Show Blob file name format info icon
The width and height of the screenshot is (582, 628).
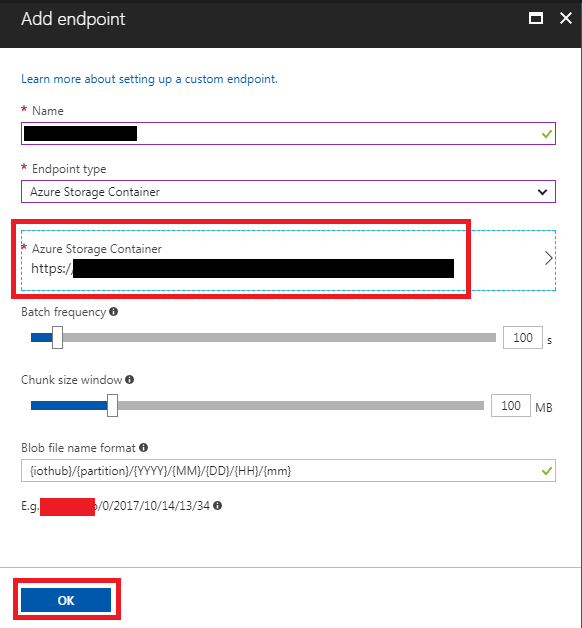tap(143, 447)
